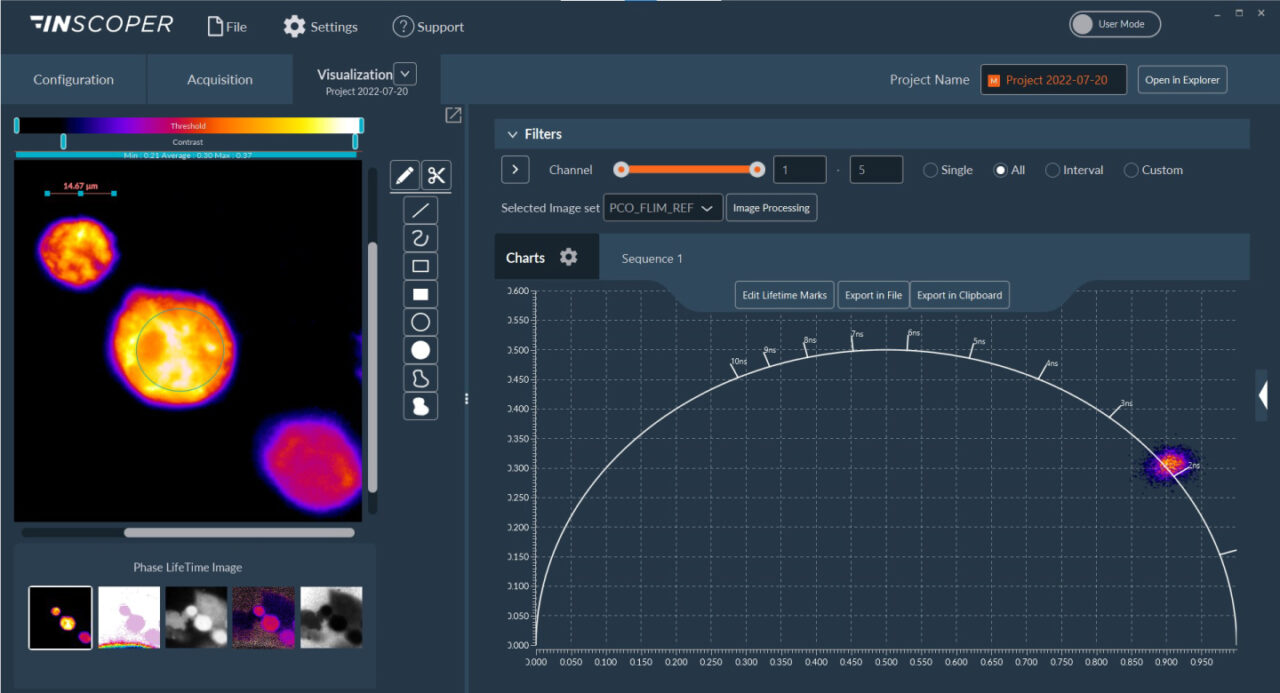Select the Freehand curve tool
This screenshot has width=1280, height=693.
pyautogui.click(x=419, y=237)
